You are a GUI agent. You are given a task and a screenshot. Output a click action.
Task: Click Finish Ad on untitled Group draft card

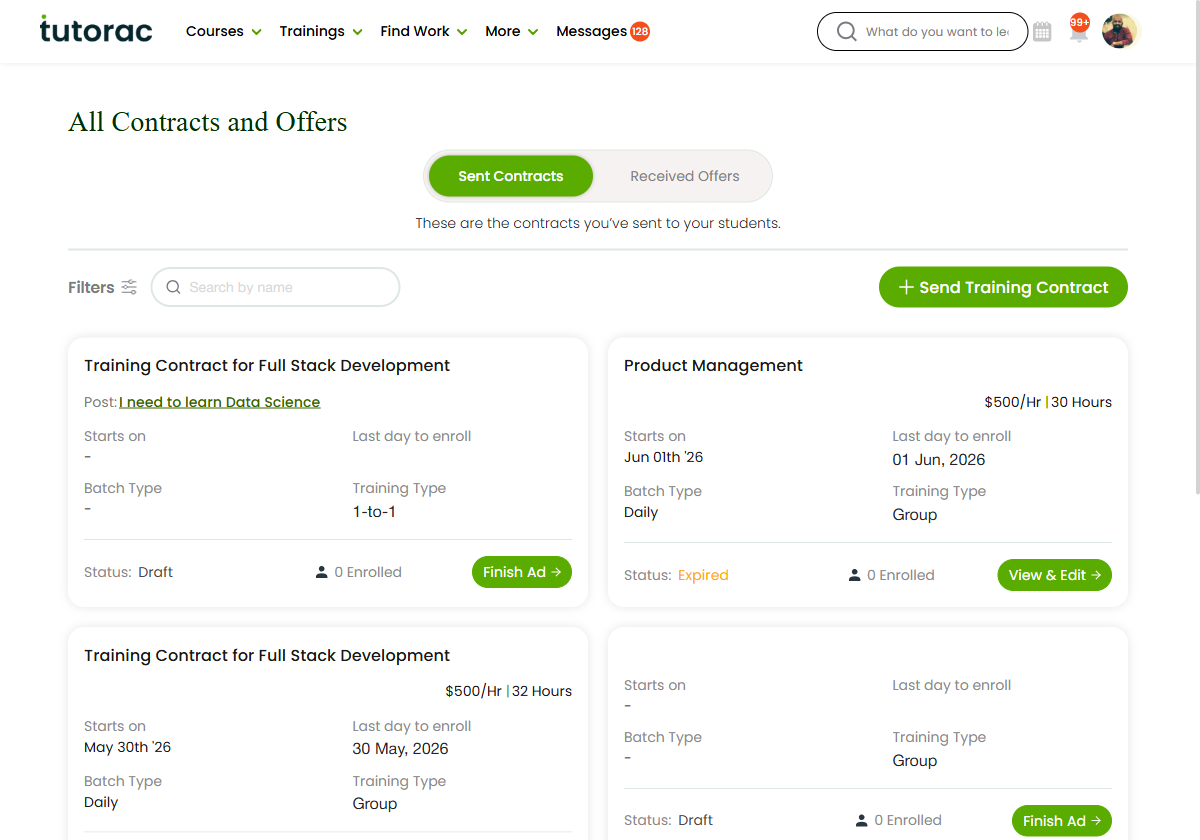[x=1061, y=821]
